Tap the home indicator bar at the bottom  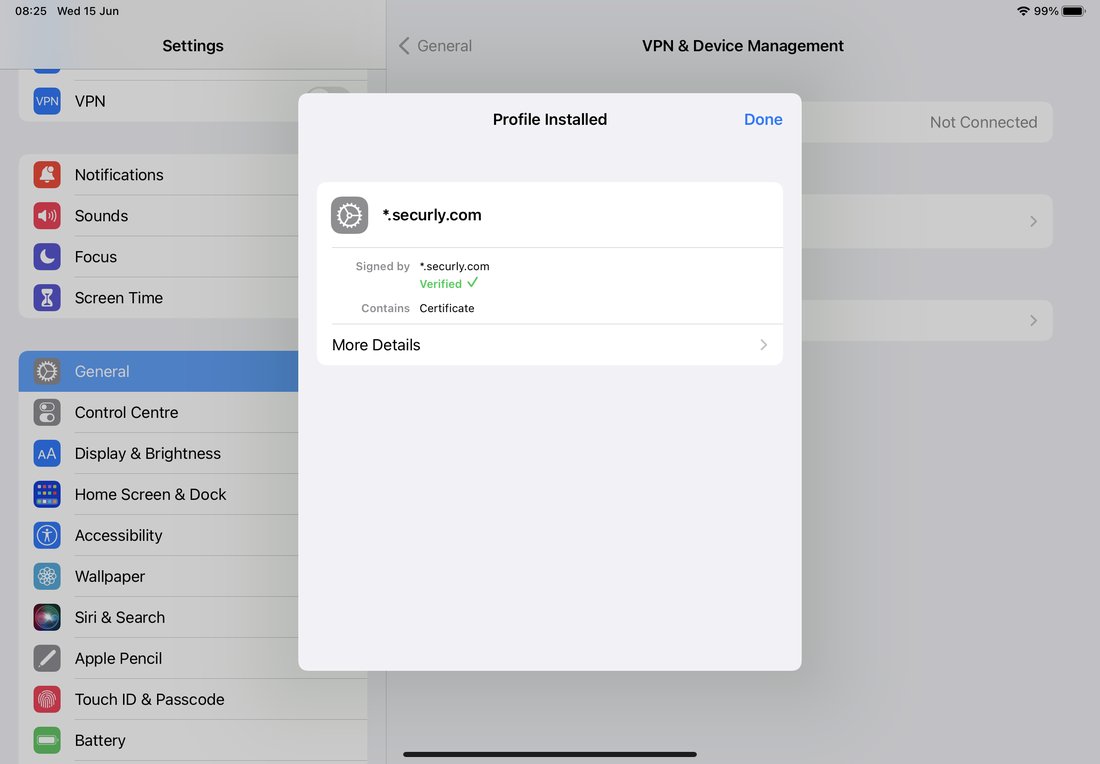(x=550, y=755)
